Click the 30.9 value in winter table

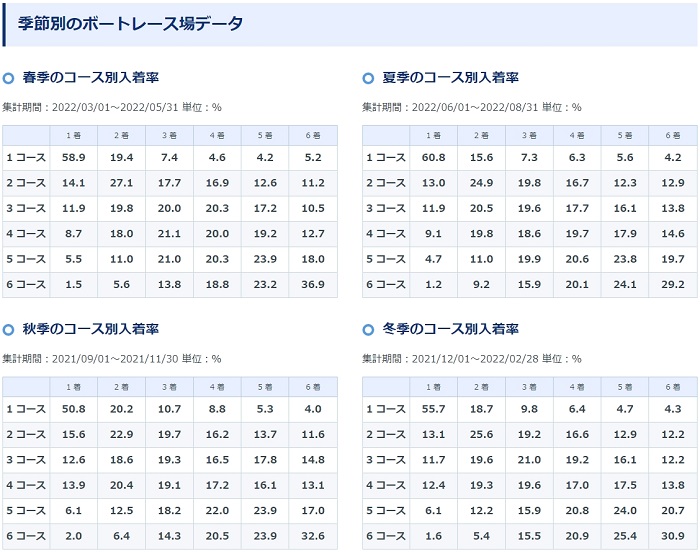673,535
